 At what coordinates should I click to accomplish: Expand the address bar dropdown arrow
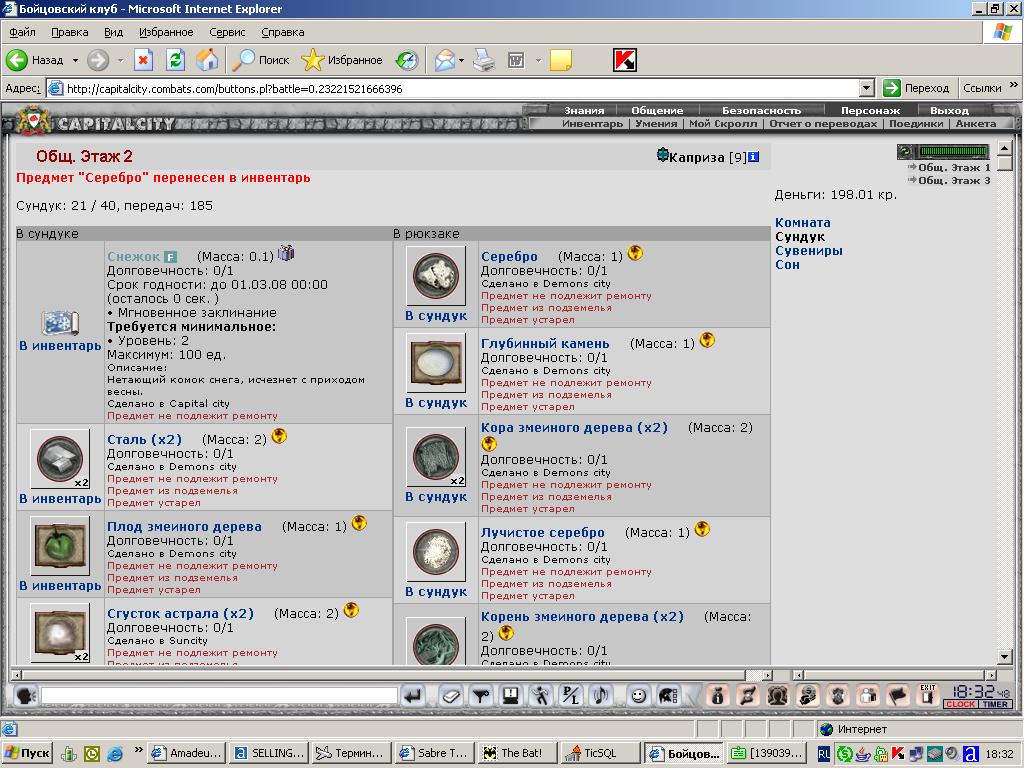(x=867, y=88)
